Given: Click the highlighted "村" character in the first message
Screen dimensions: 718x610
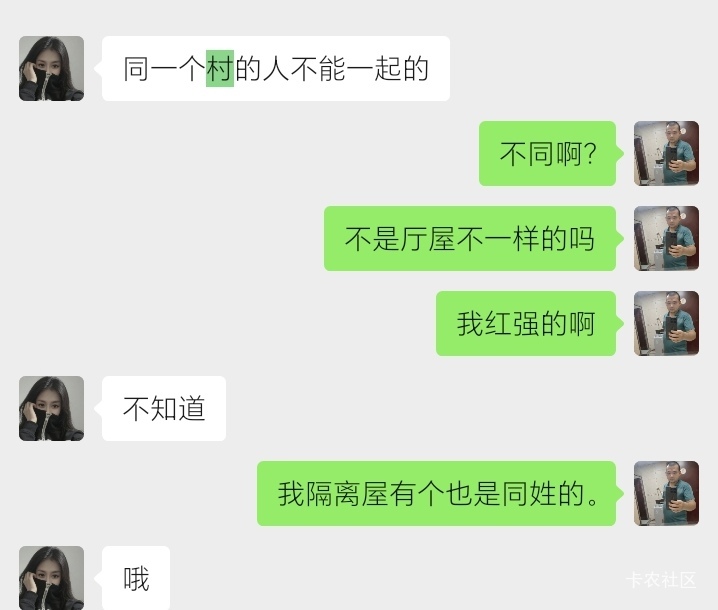Looking at the screenshot, I should (x=220, y=68).
